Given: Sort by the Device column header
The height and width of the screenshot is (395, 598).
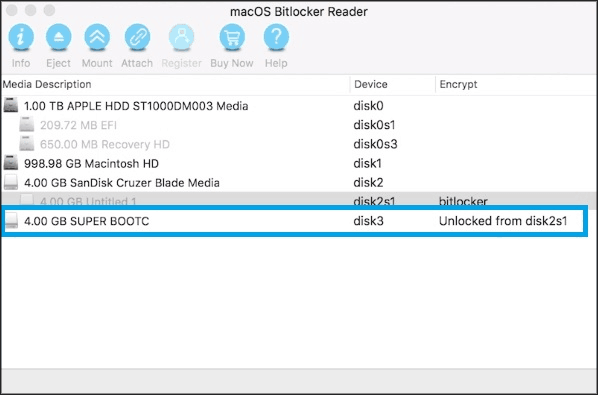Looking at the screenshot, I should [371, 84].
